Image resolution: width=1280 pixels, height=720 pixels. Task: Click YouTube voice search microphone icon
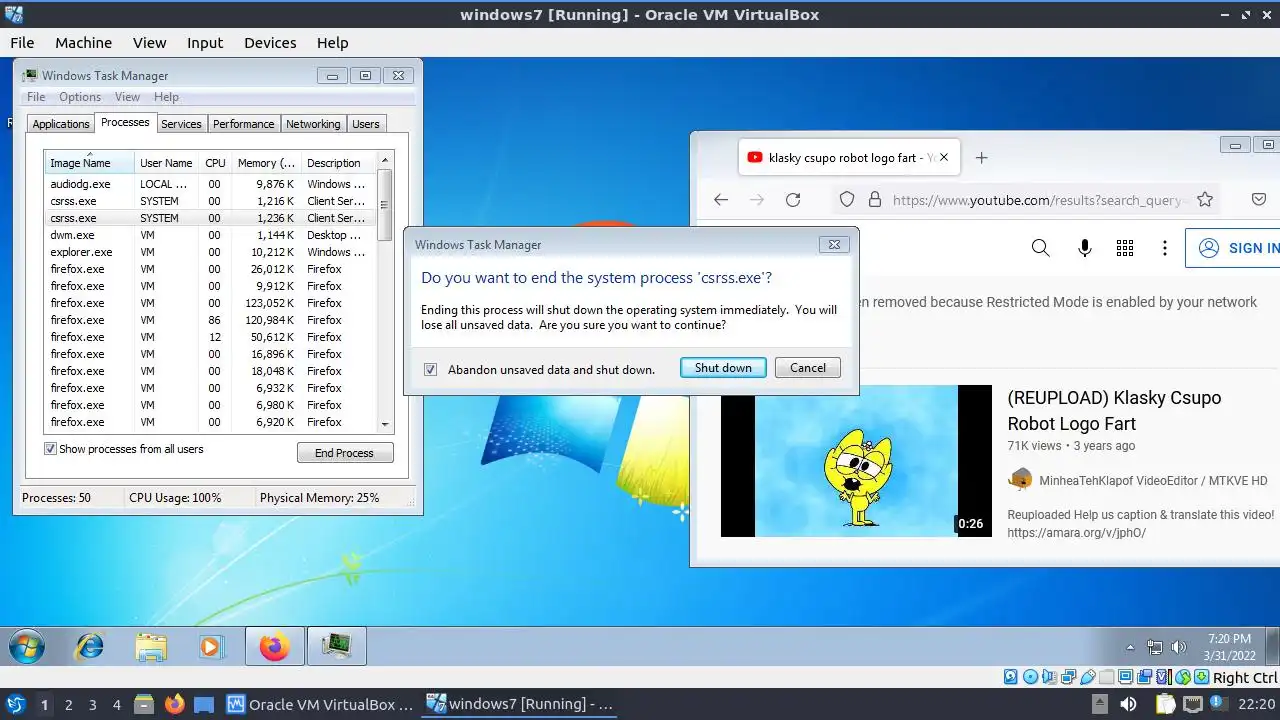coord(1084,248)
